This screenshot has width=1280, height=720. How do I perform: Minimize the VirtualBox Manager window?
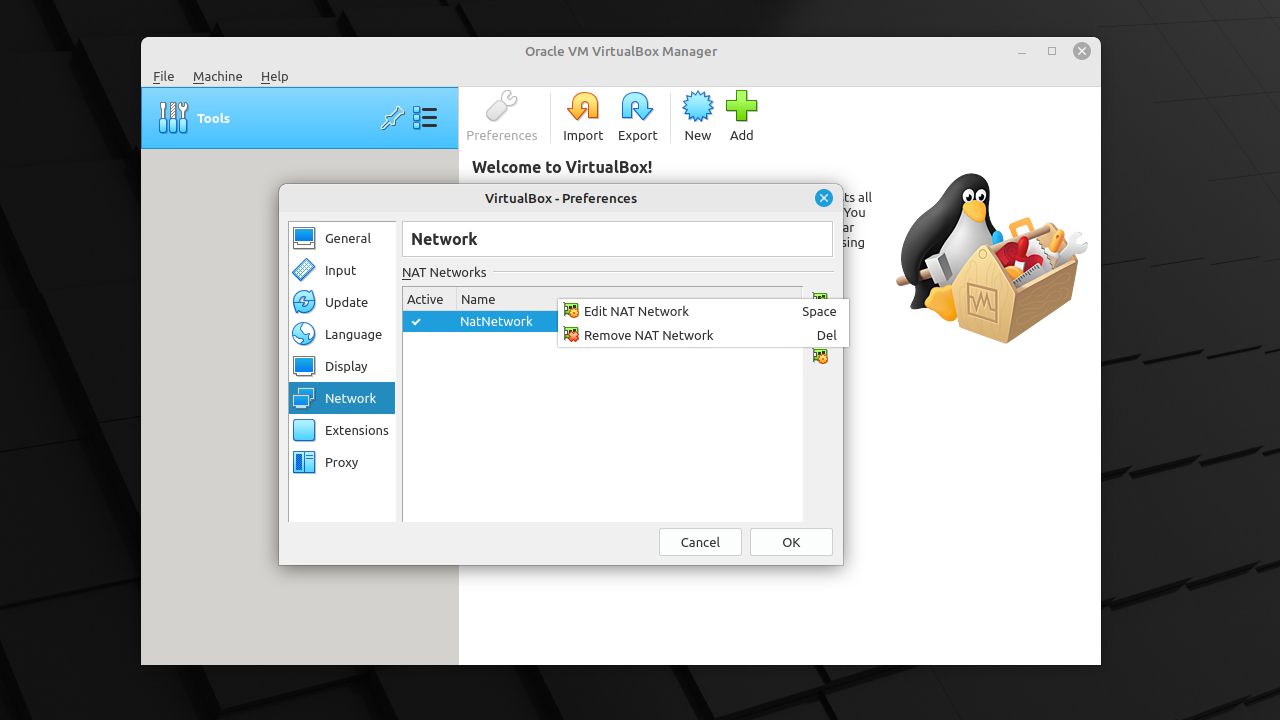pos(1022,51)
